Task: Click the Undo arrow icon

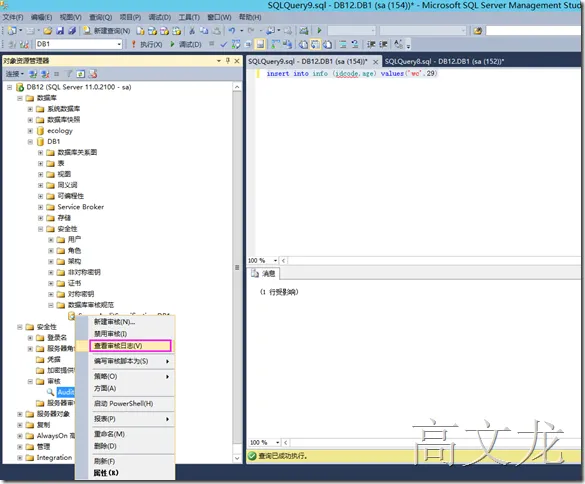Action: [232, 31]
